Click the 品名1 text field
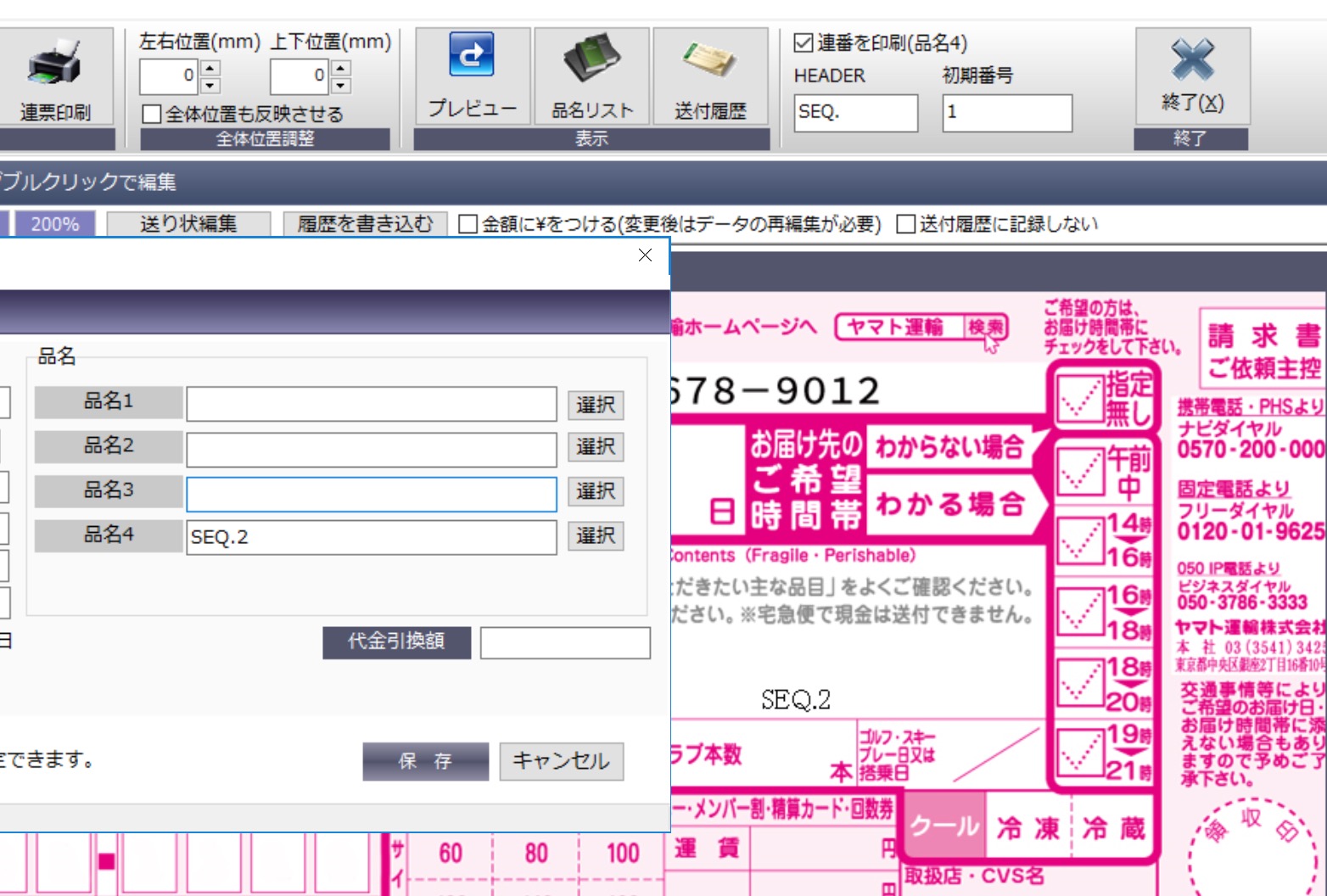 [x=372, y=404]
